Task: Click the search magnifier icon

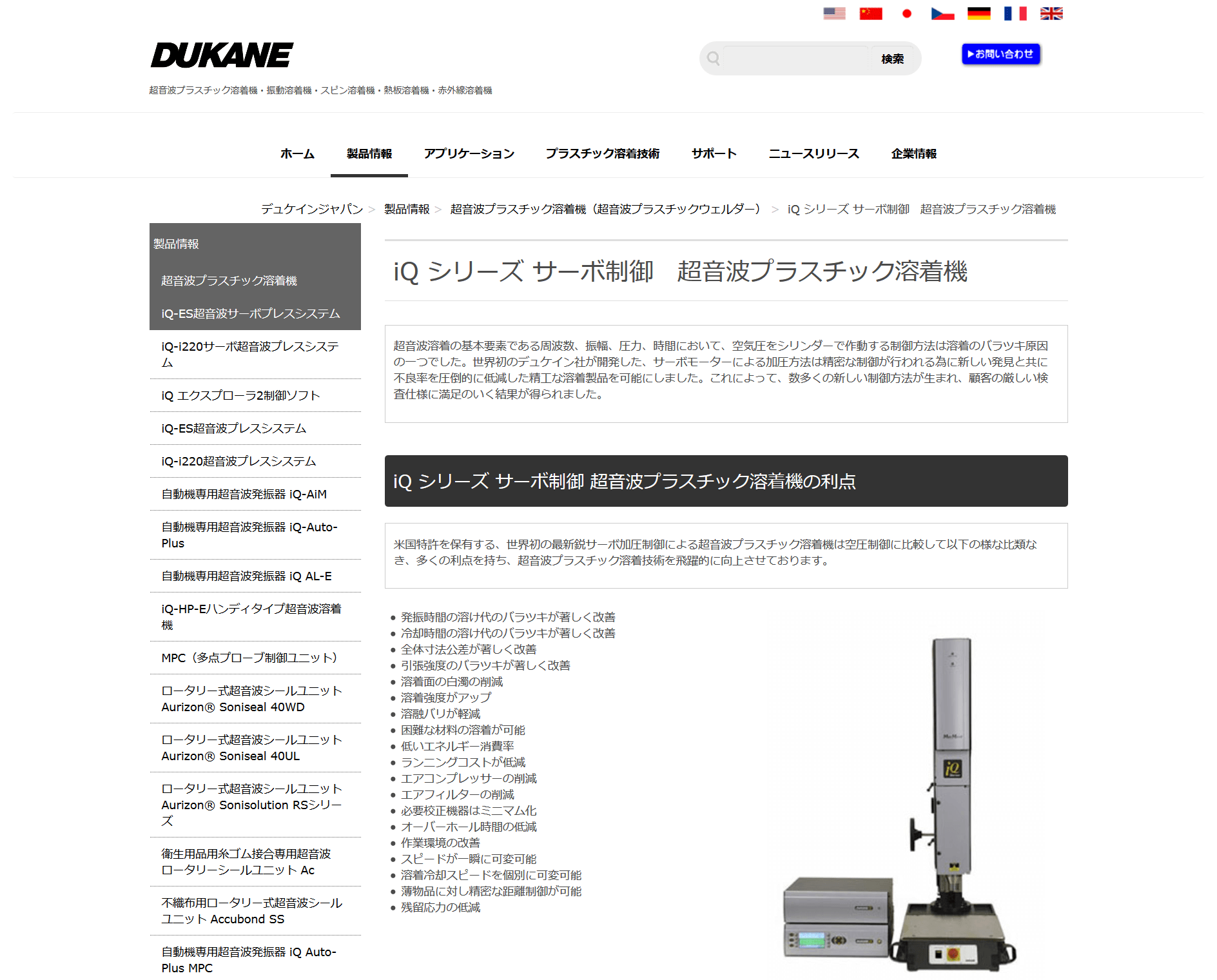Action: click(713, 59)
